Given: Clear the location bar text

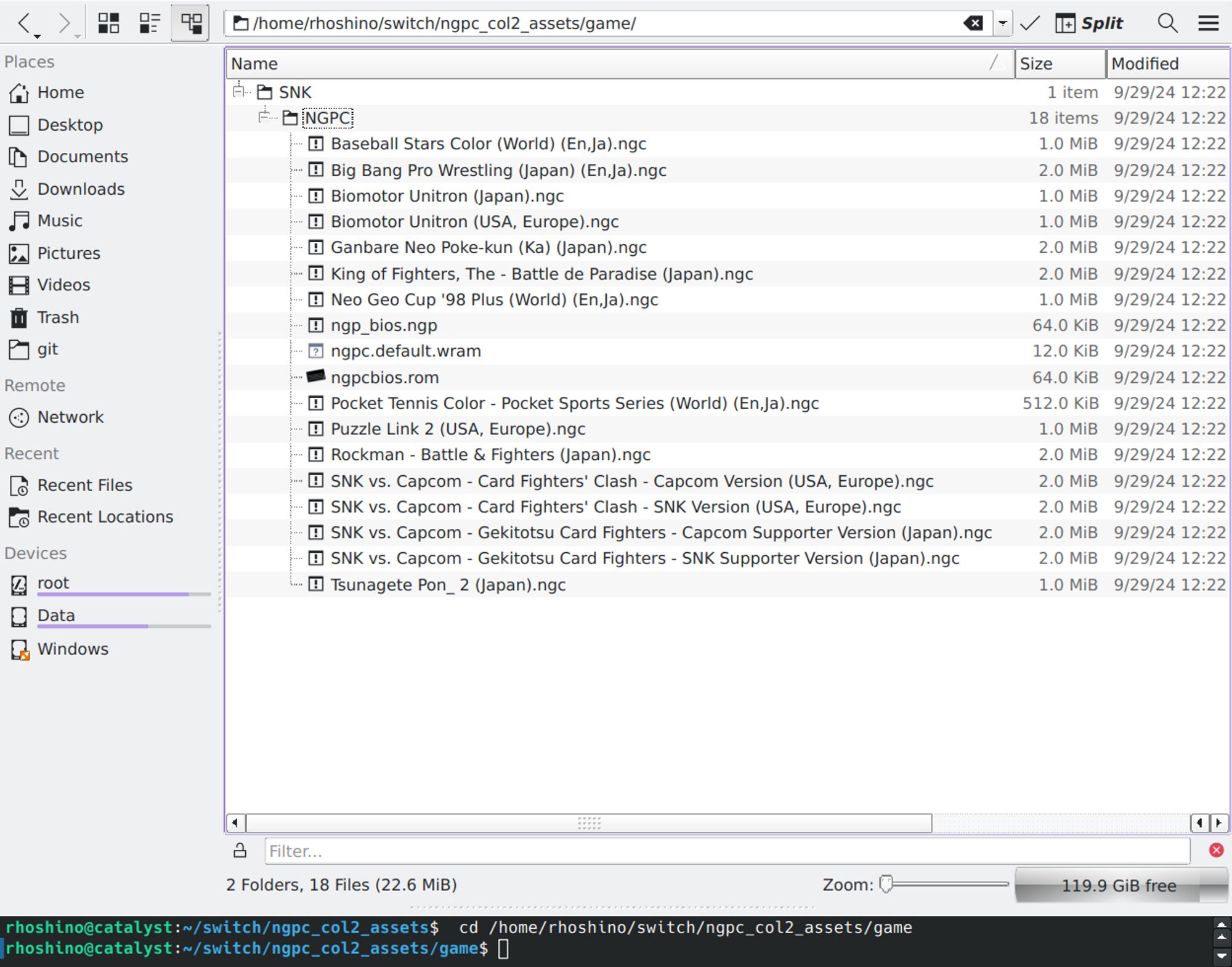Looking at the screenshot, I should coord(973,23).
